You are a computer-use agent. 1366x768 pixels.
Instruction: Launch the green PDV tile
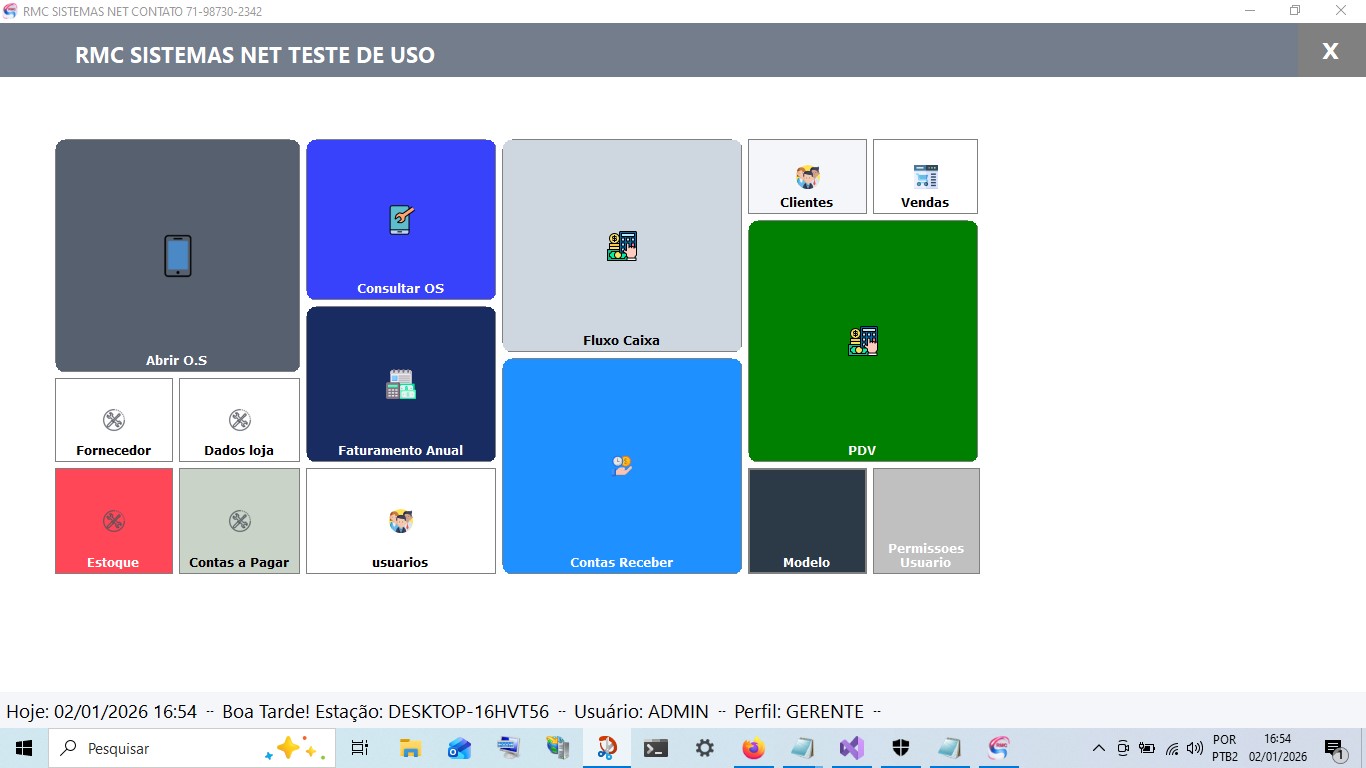pyautogui.click(x=862, y=341)
